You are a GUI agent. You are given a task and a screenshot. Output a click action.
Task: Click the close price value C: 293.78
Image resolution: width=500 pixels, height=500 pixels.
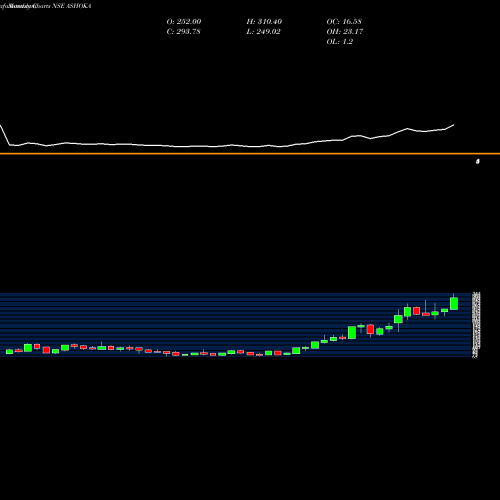[x=183, y=31]
